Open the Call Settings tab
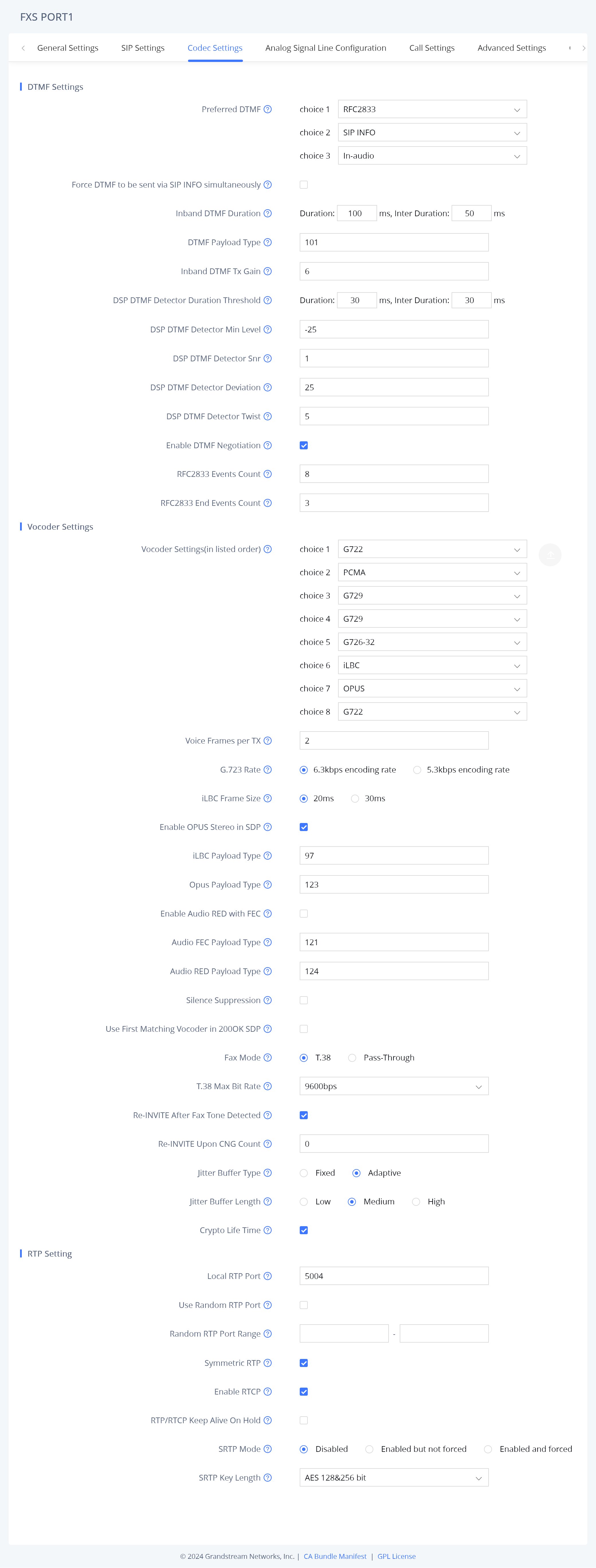Screen dimensions: 596x1568 pos(431,48)
